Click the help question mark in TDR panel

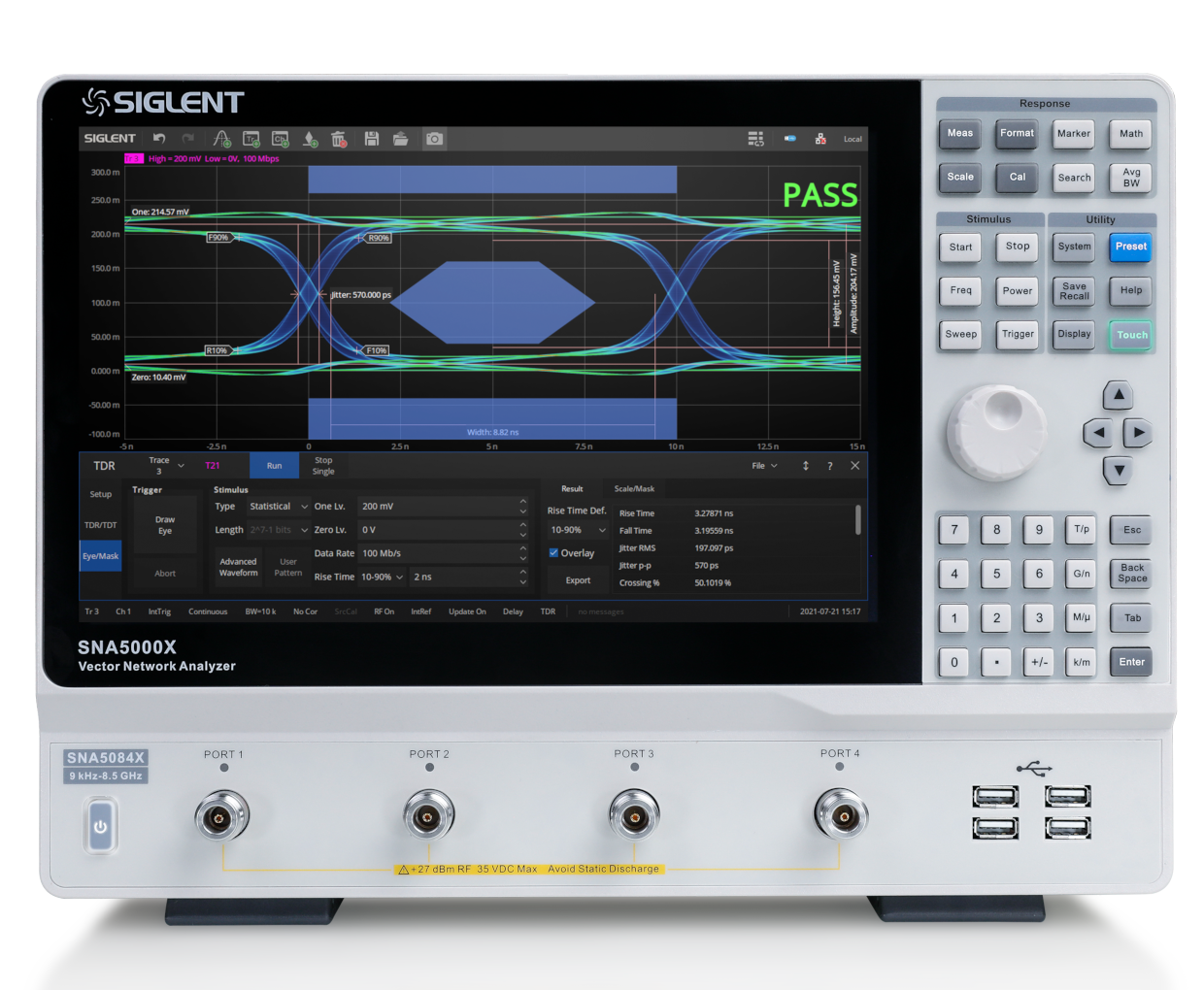pyautogui.click(x=829, y=466)
